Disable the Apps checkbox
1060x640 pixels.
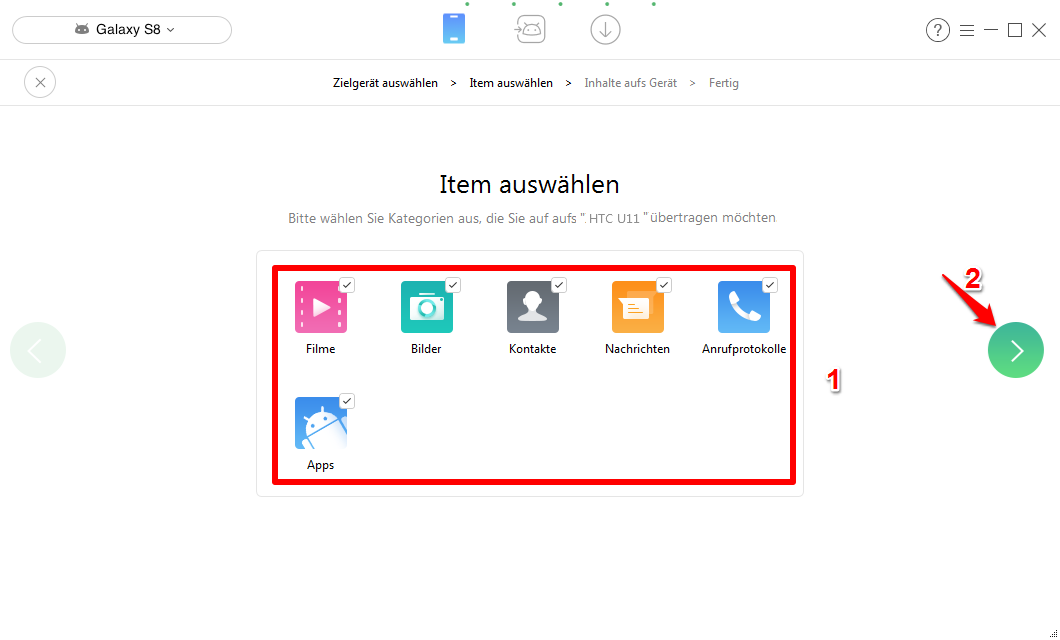tap(346, 400)
